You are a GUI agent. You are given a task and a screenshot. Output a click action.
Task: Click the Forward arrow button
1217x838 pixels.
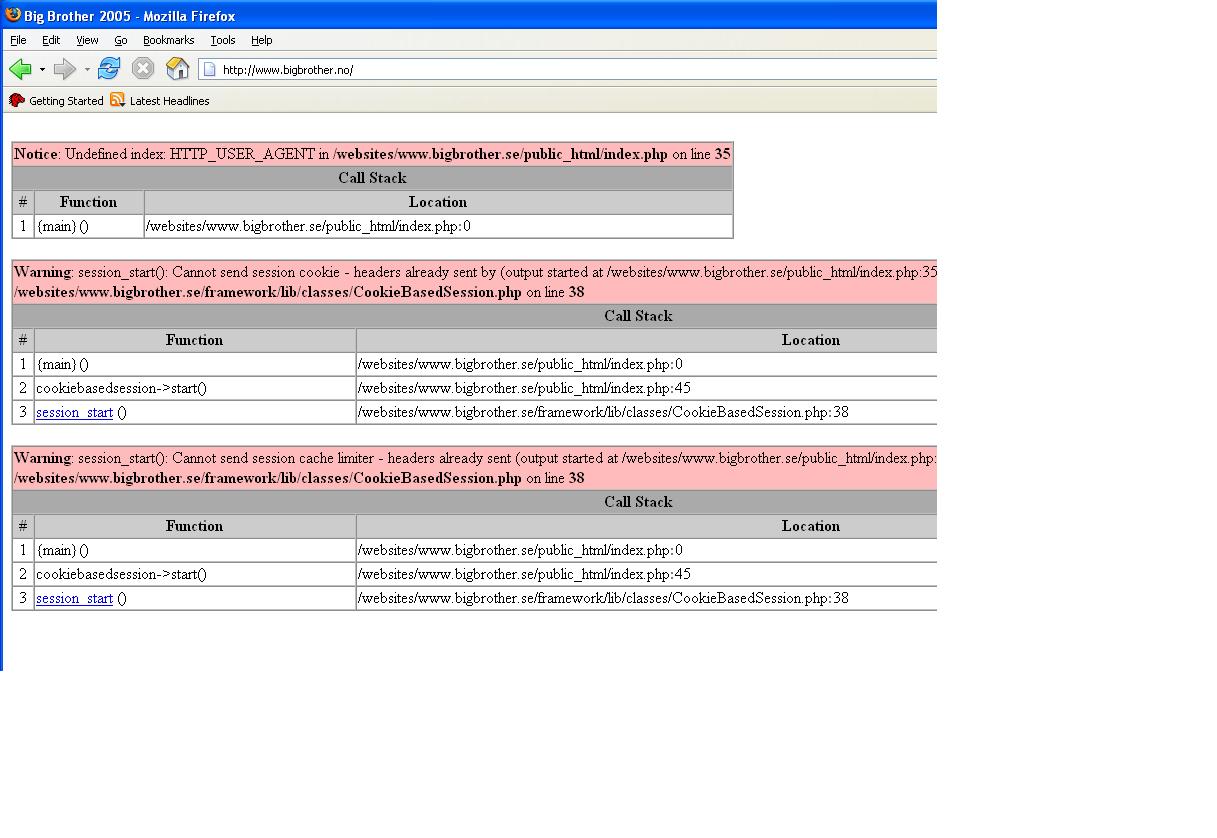pyautogui.click(x=65, y=69)
